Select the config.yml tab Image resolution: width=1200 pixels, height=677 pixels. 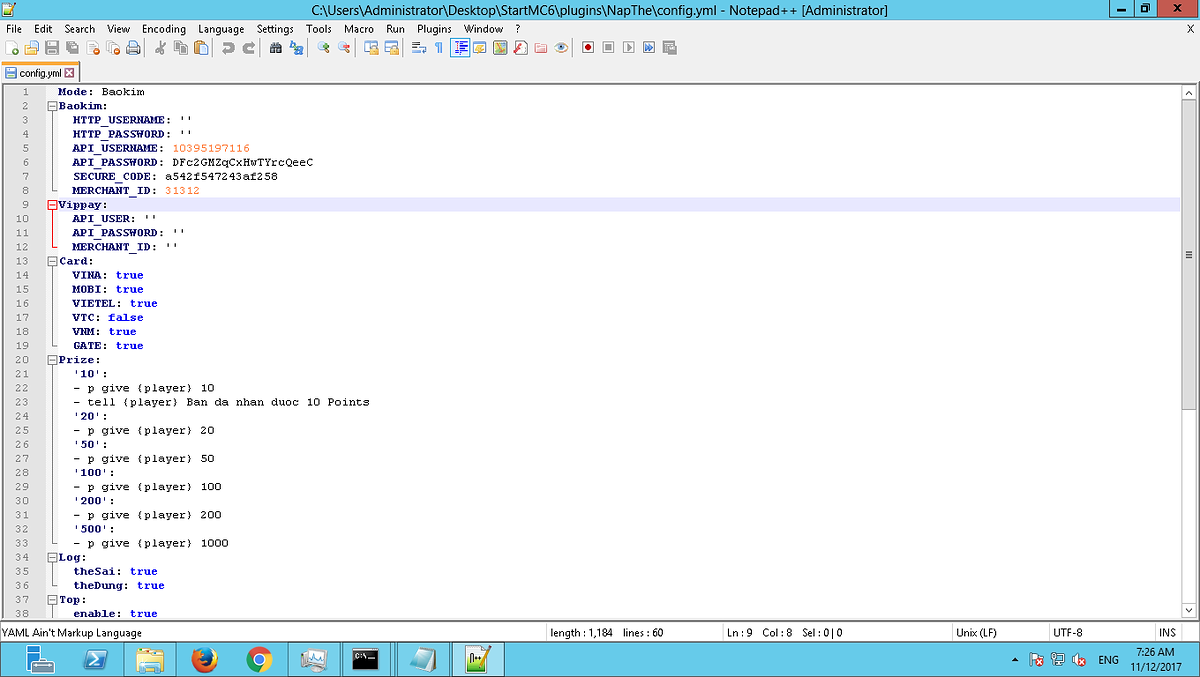click(x=40, y=73)
